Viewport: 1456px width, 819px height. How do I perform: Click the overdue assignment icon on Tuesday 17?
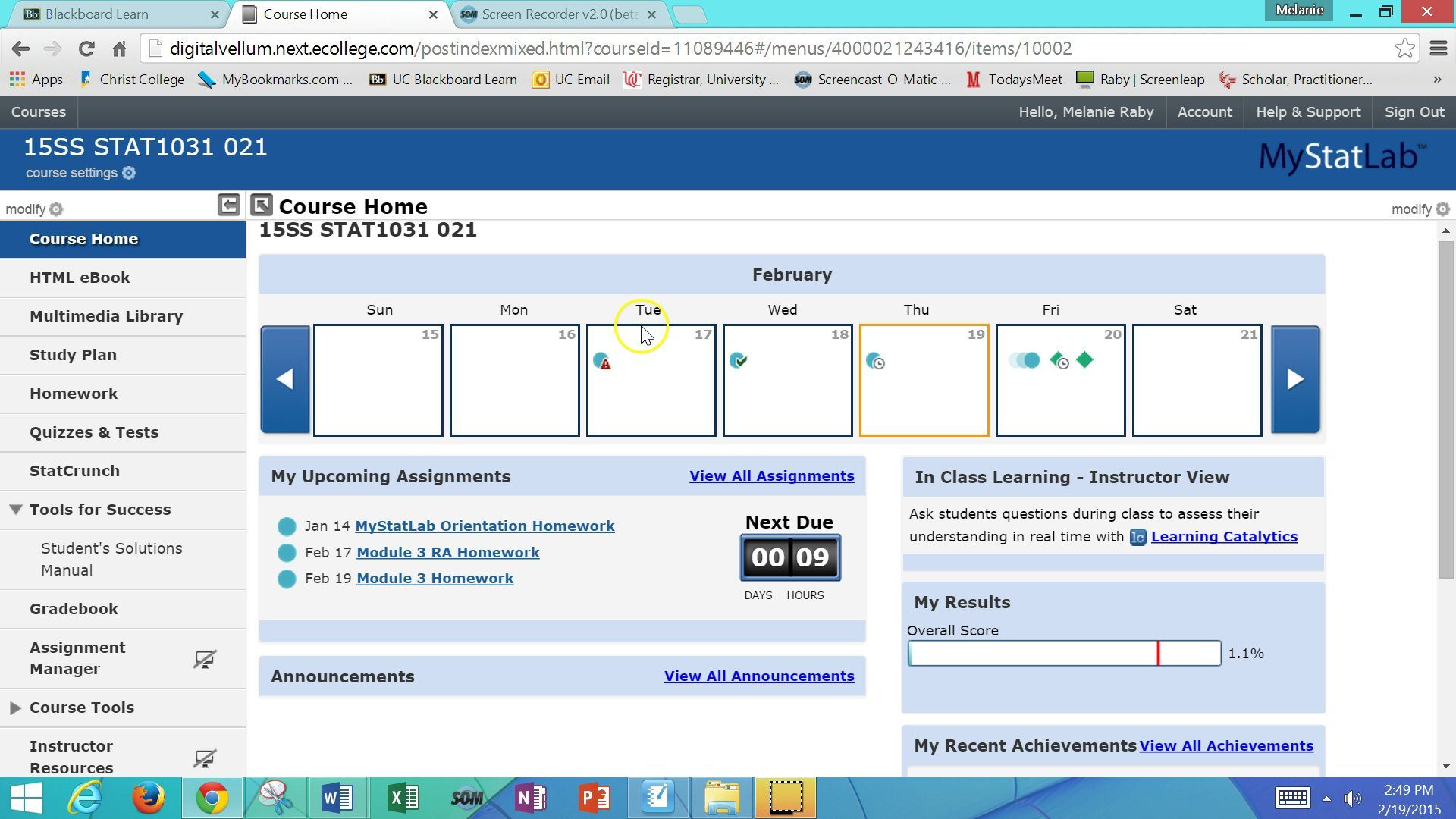[x=602, y=362]
